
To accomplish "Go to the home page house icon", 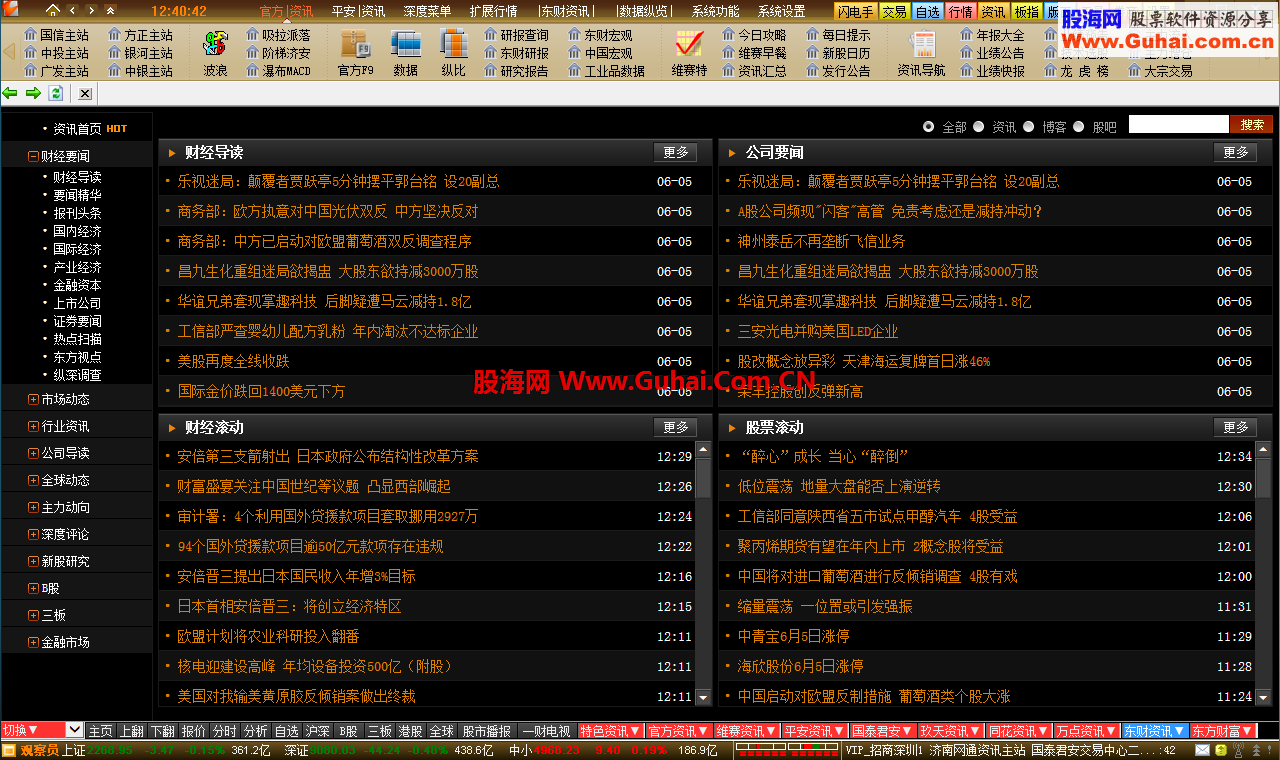I will (52, 11).
